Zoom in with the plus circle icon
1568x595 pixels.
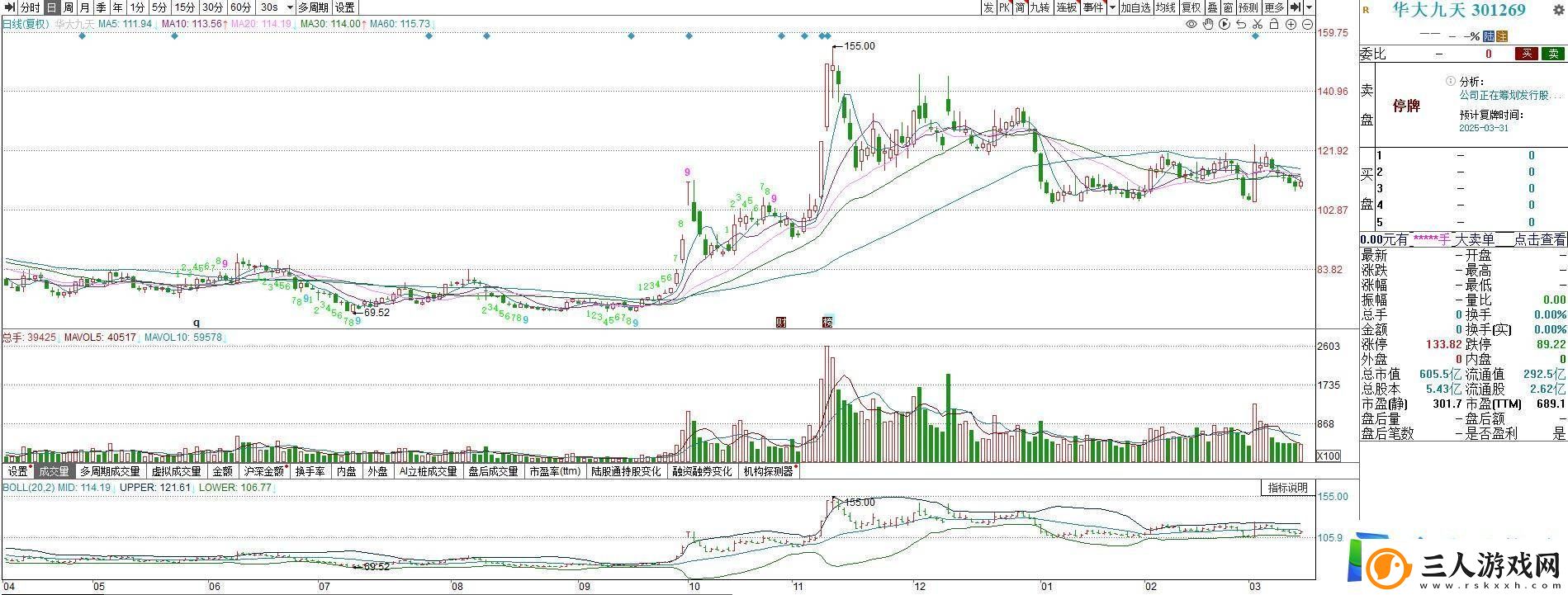click(1291, 25)
